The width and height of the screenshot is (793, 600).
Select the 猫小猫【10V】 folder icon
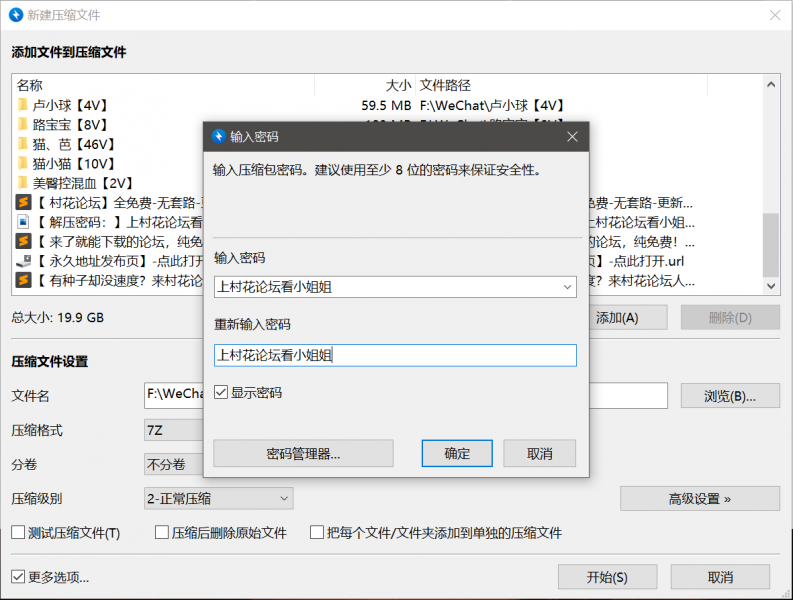pyautogui.click(x=22, y=163)
